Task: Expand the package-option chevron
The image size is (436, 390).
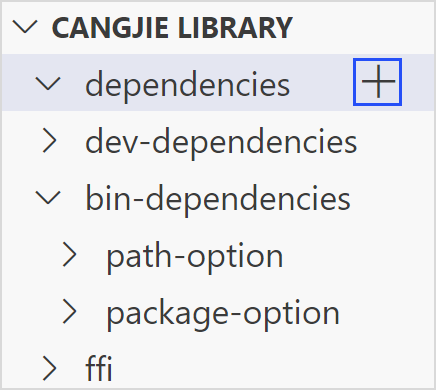Action: coord(70,312)
